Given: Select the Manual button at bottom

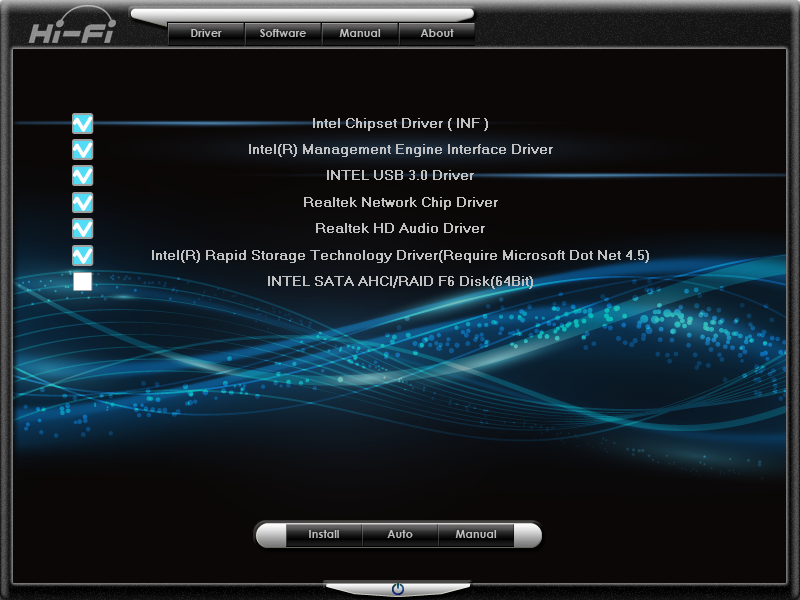Looking at the screenshot, I should click(476, 534).
